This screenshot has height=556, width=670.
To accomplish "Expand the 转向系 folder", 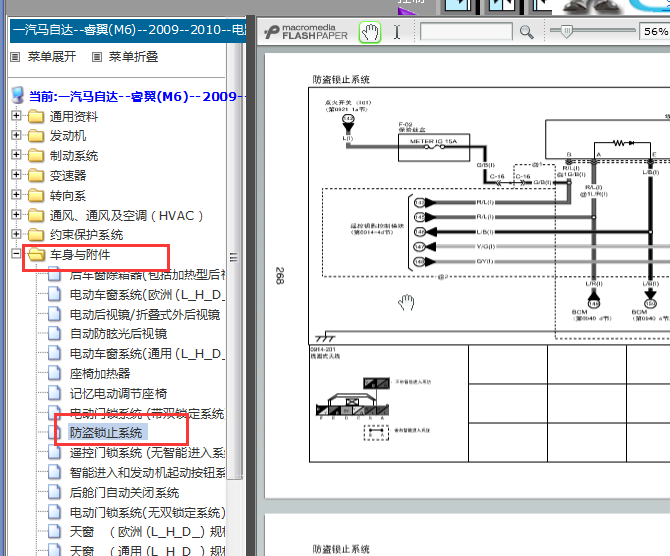I will [16, 194].
